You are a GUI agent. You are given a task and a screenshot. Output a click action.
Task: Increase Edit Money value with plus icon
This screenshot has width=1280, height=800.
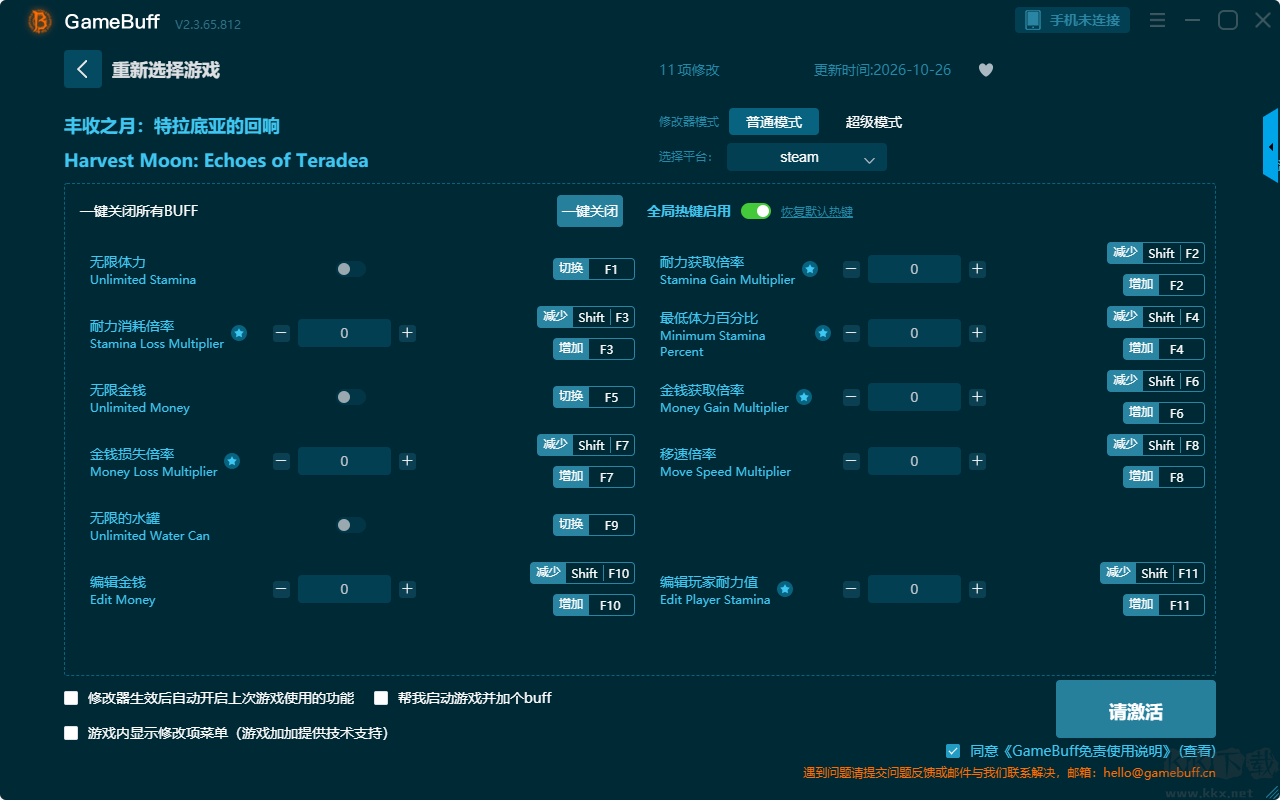[407, 589]
